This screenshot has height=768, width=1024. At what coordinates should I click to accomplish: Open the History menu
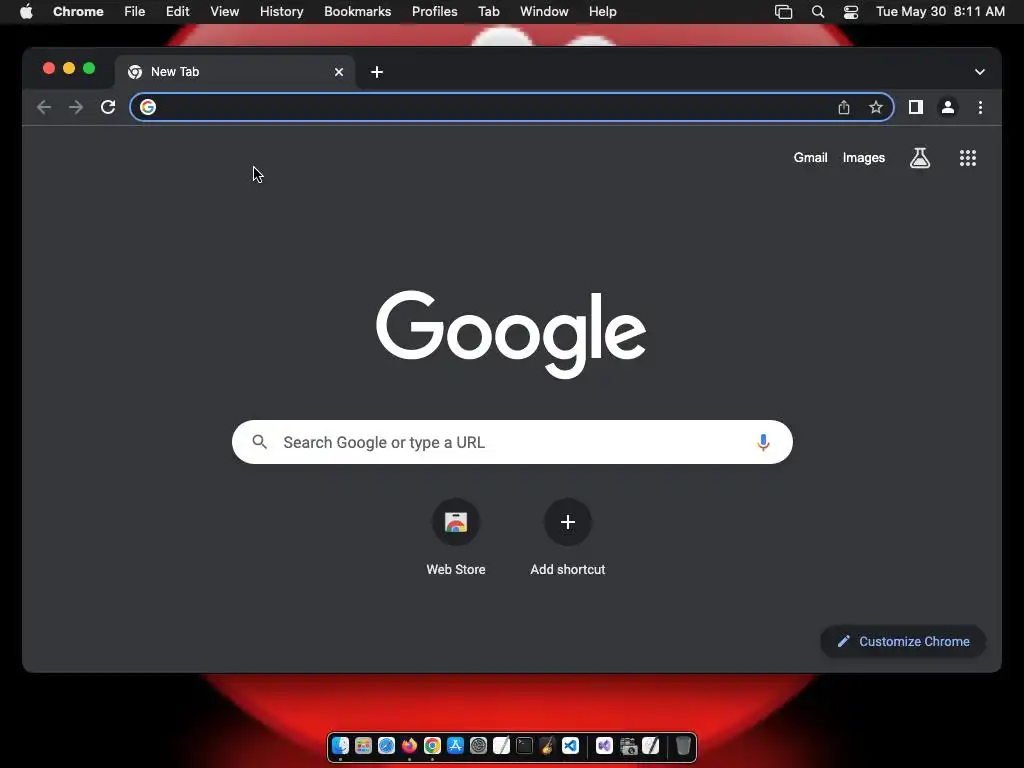click(281, 11)
